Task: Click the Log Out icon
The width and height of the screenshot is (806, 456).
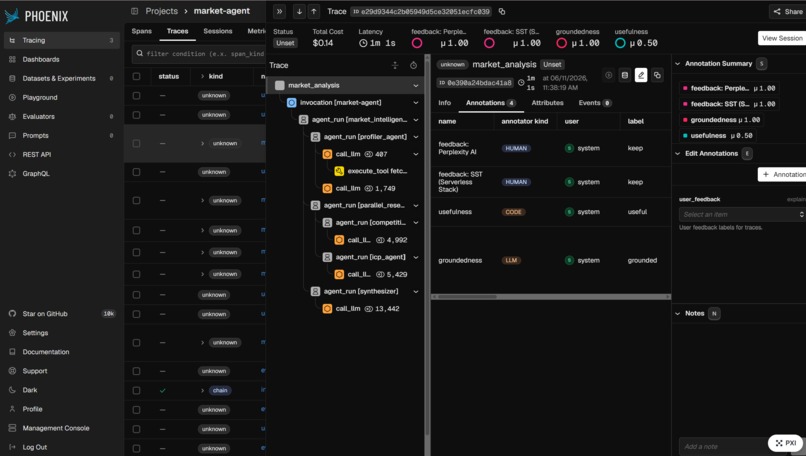Action: [x=12, y=447]
